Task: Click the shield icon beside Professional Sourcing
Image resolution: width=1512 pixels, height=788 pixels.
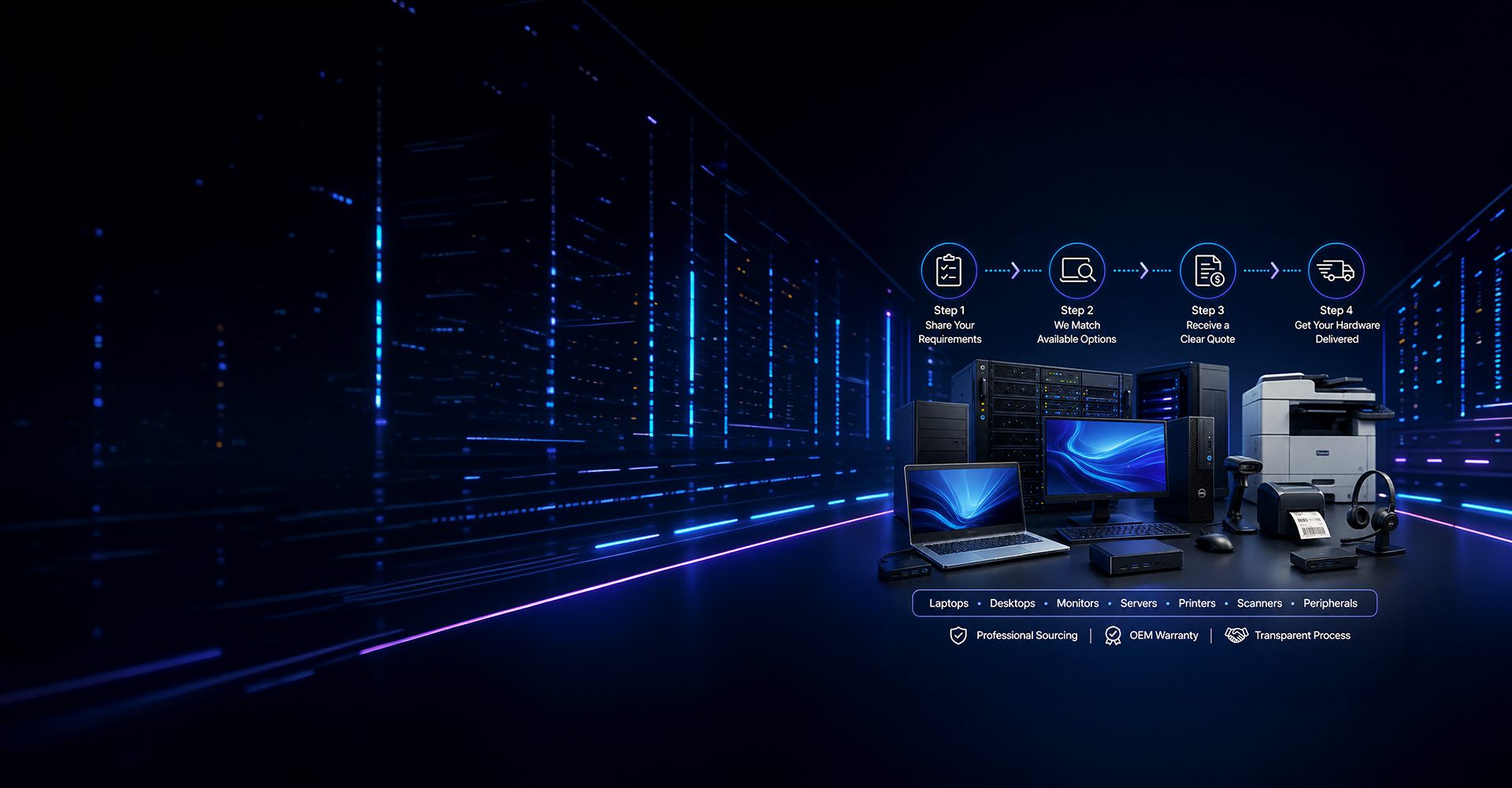Action: 958,635
